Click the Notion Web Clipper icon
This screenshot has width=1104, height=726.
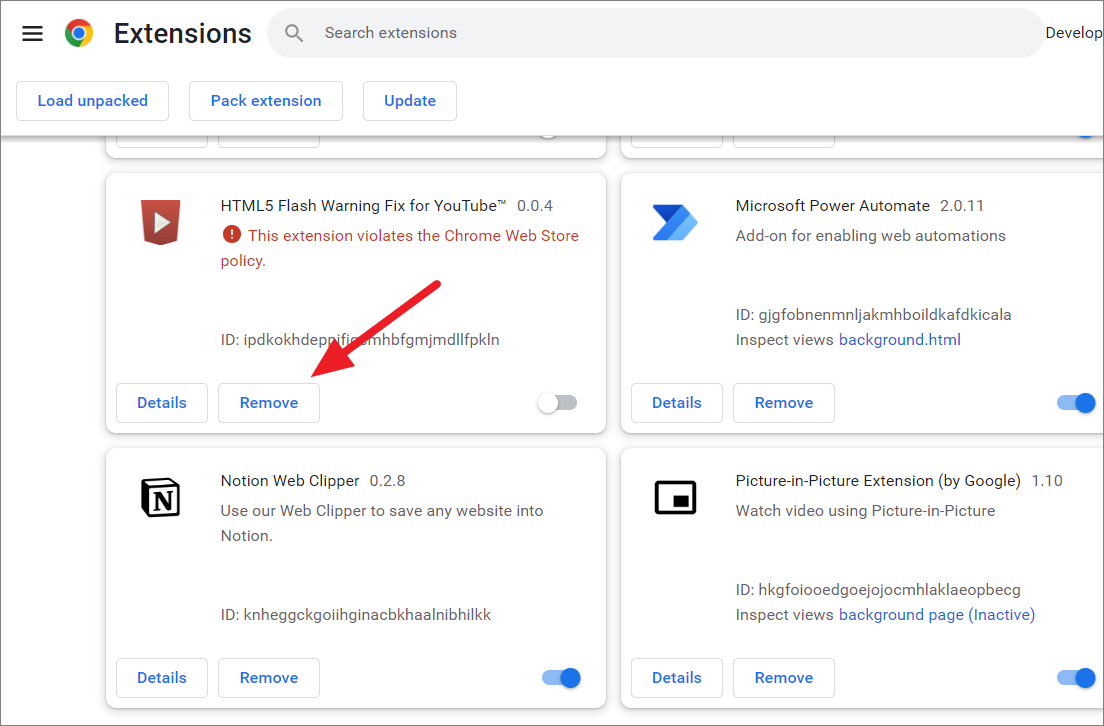[x=161, y=498]
